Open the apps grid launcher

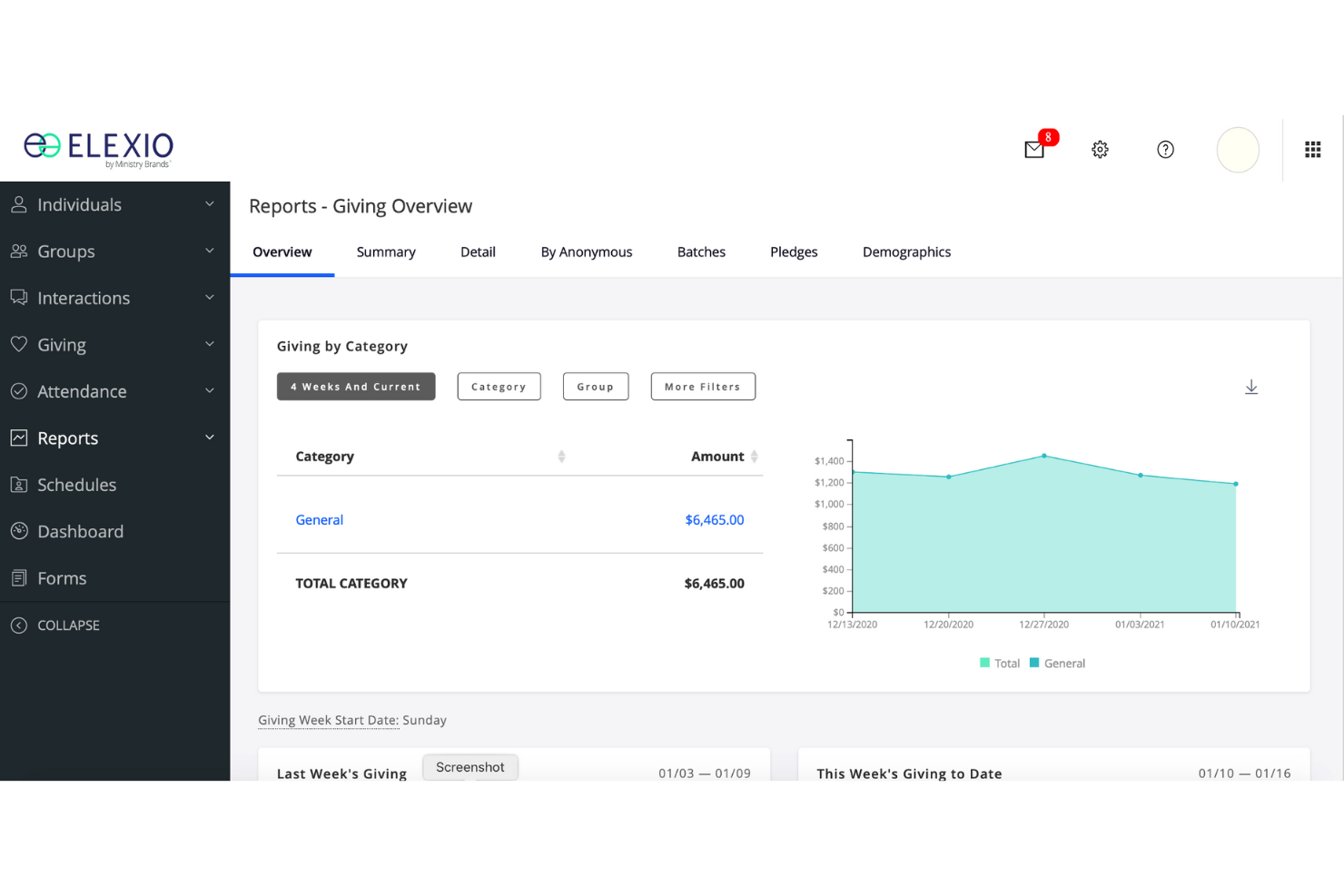(1312, 150)
